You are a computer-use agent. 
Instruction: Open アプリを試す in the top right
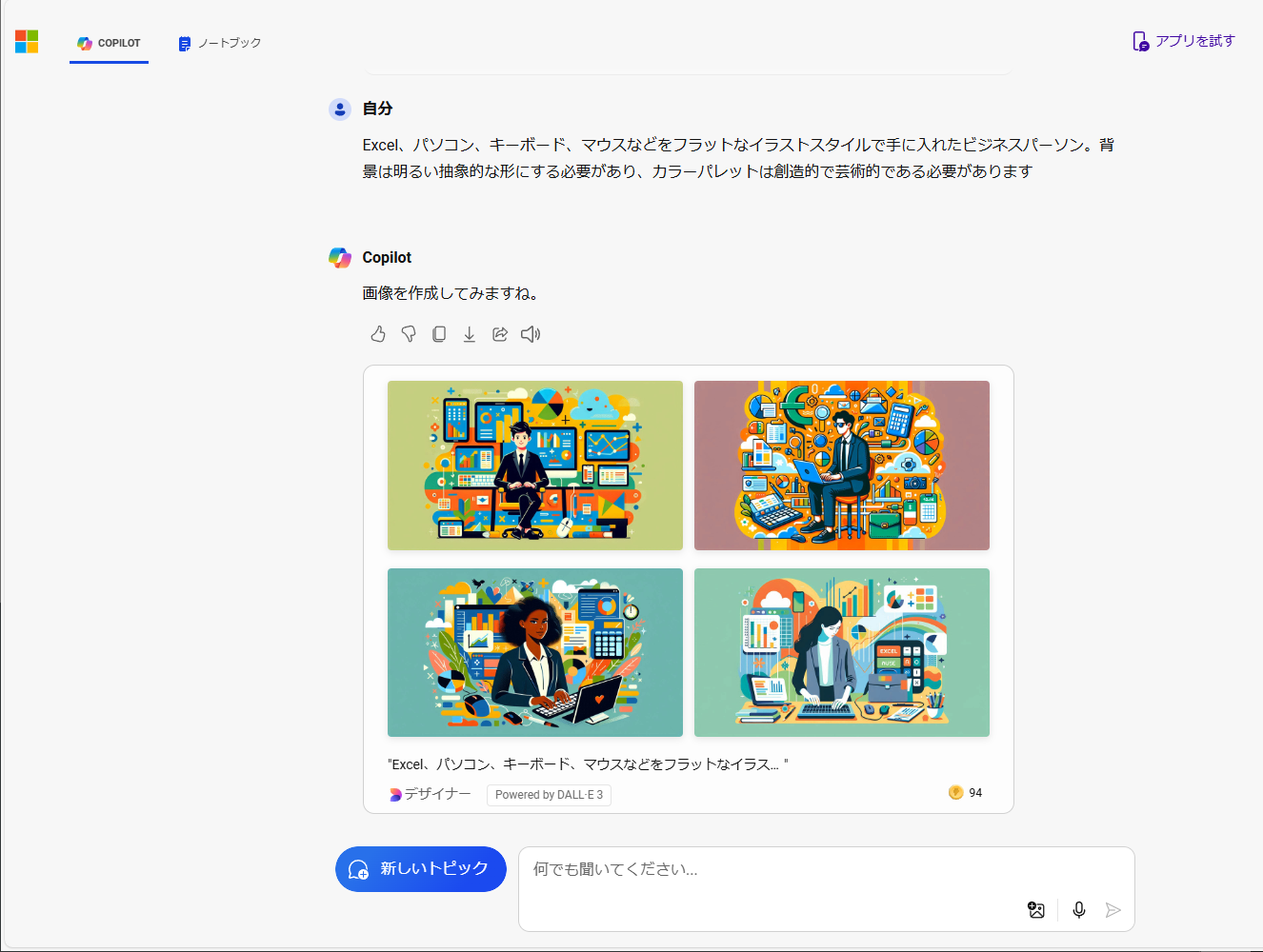[x=1183, y=41]
